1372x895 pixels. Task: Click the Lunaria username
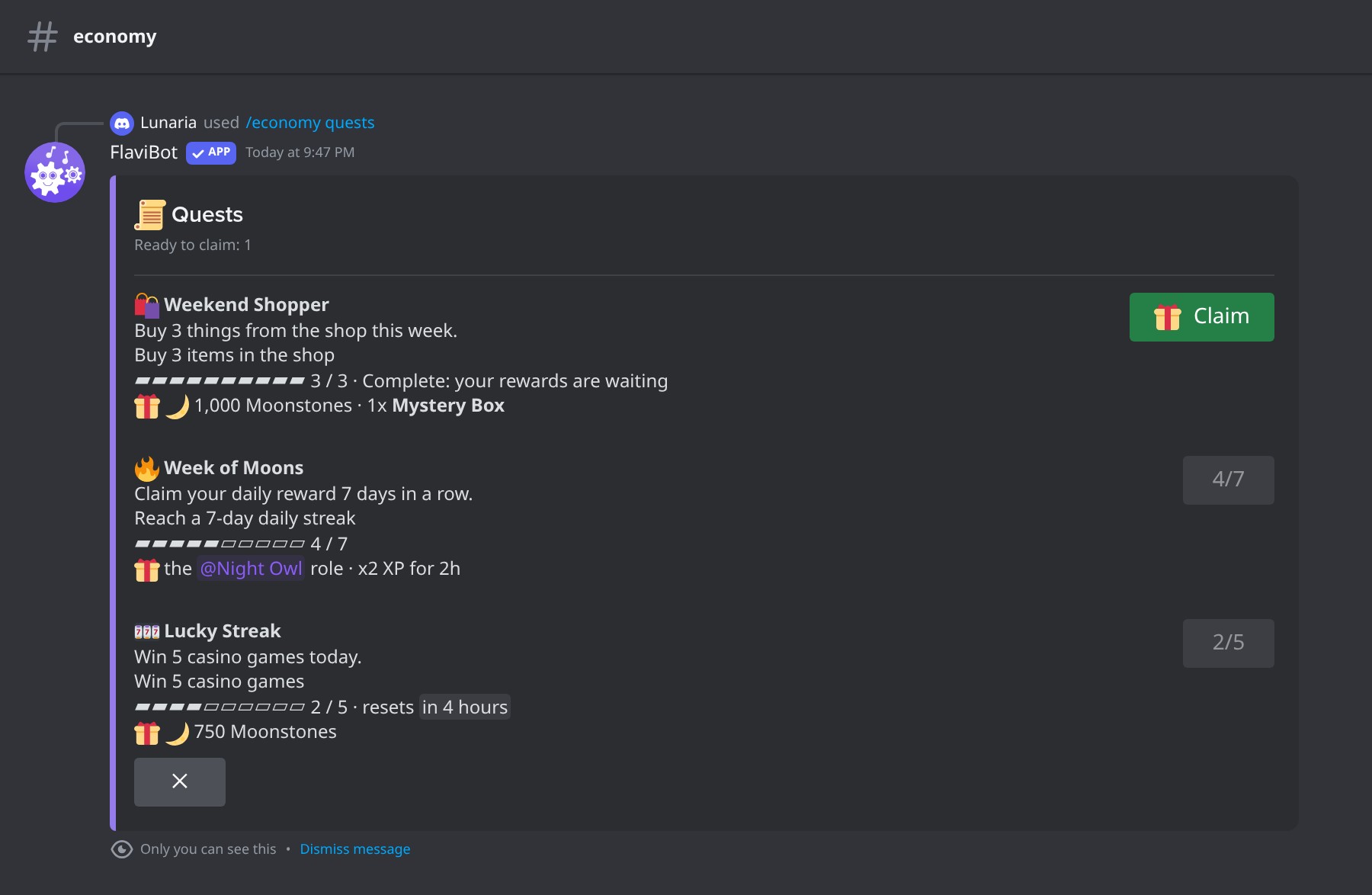click(x=168, y=123)
